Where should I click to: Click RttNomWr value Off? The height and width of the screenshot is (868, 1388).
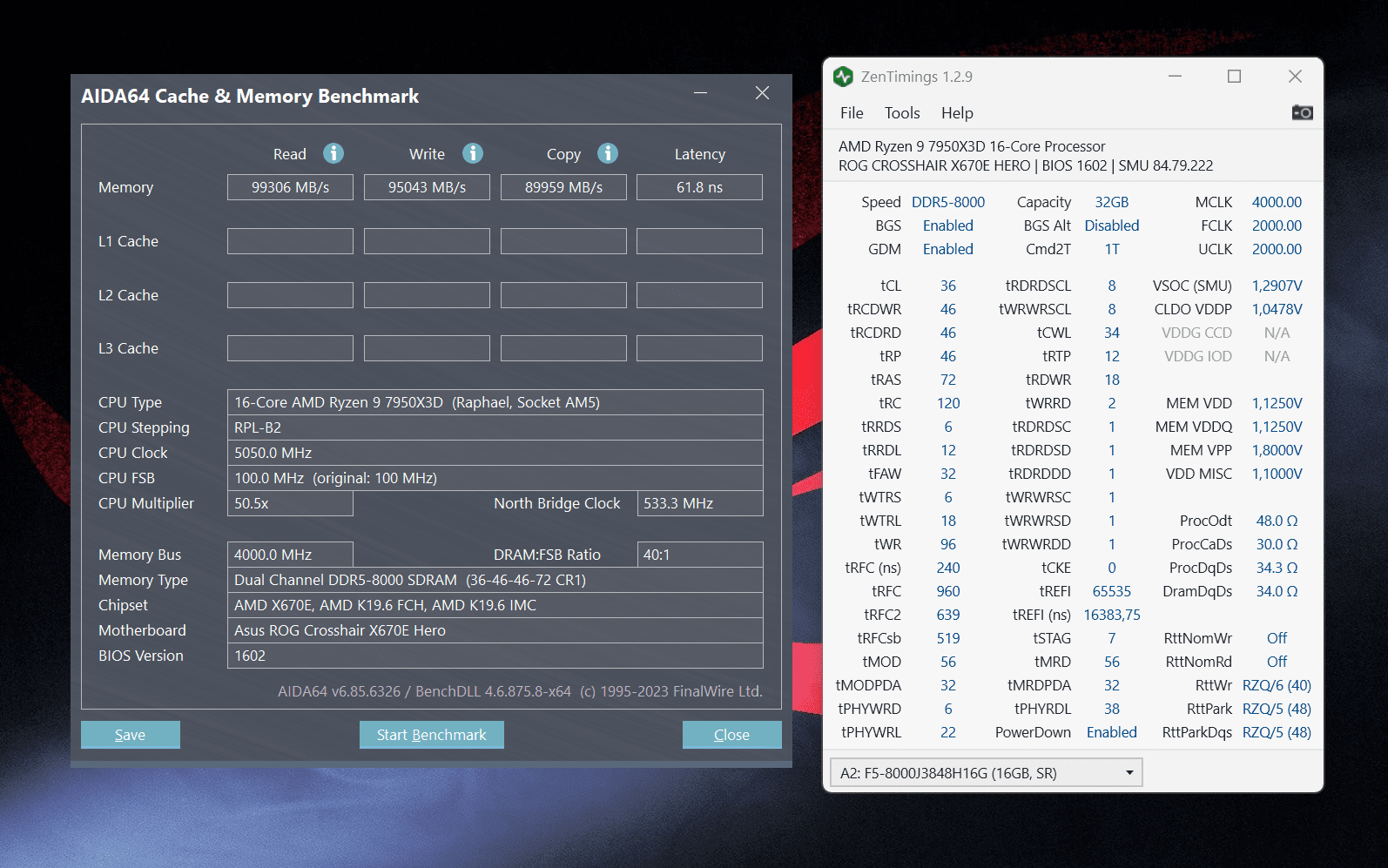point(1277,638)
